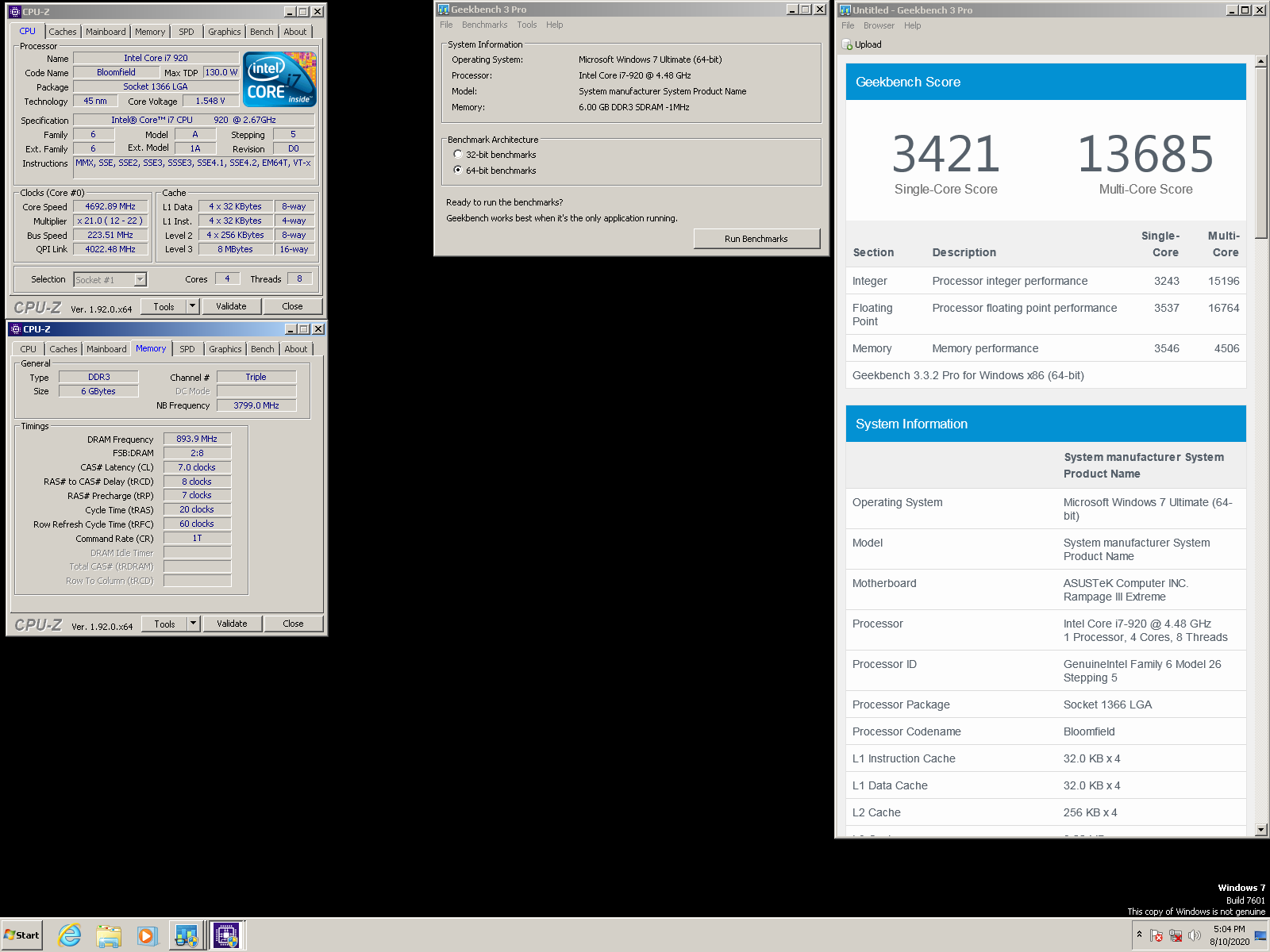Click Processor integer performance row

[1046, 281]
